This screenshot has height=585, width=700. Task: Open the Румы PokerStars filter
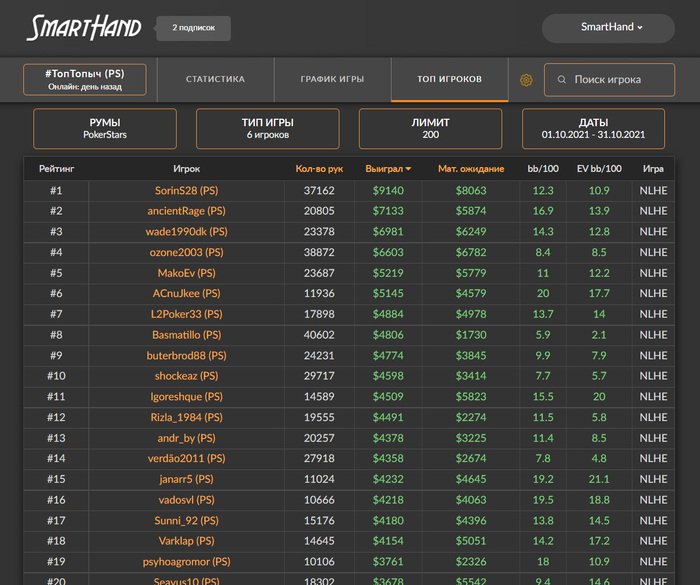(105, 129)
